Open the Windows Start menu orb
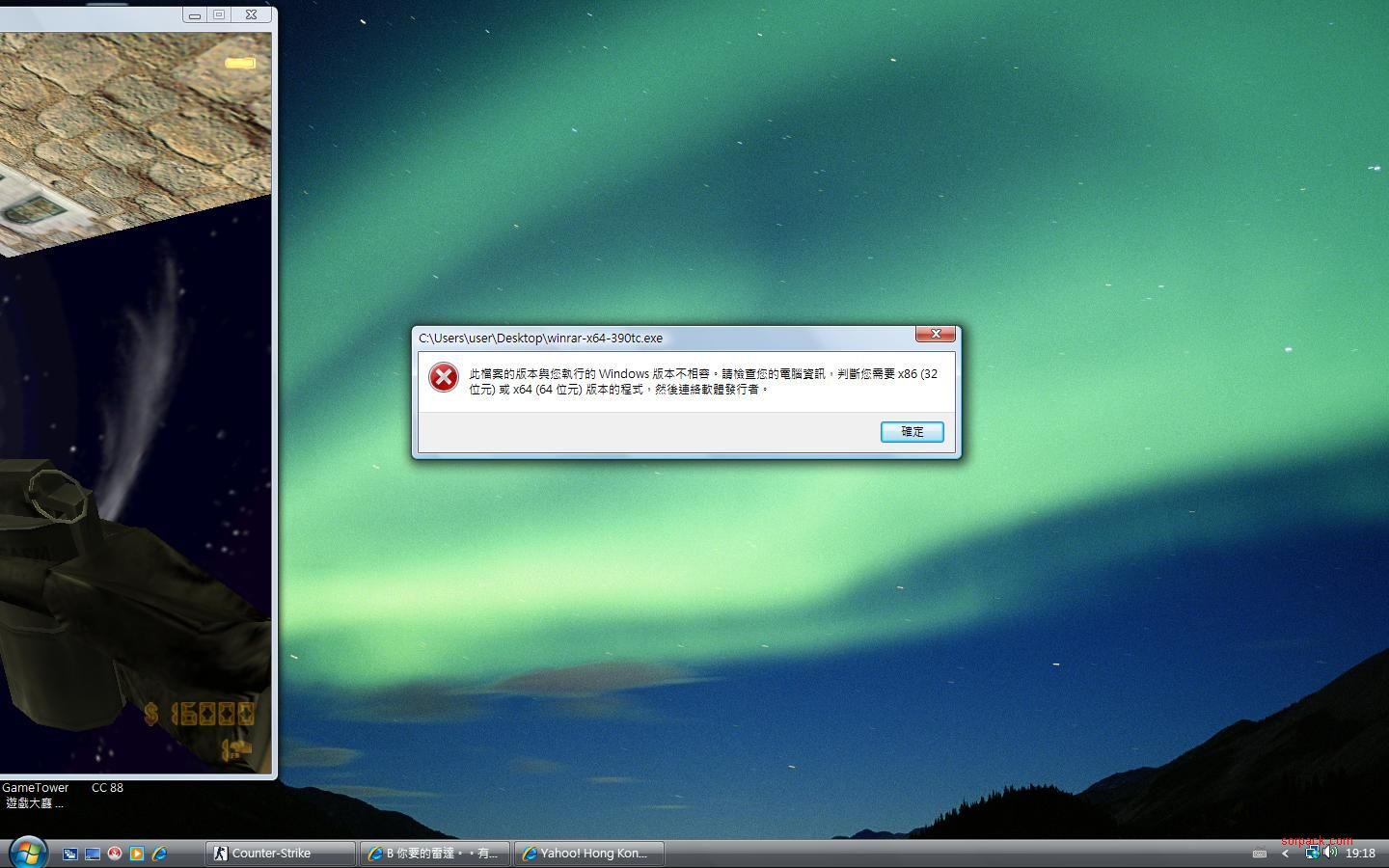The height and width of the screenshot is (868, 1389). click(x=28, y=853)
